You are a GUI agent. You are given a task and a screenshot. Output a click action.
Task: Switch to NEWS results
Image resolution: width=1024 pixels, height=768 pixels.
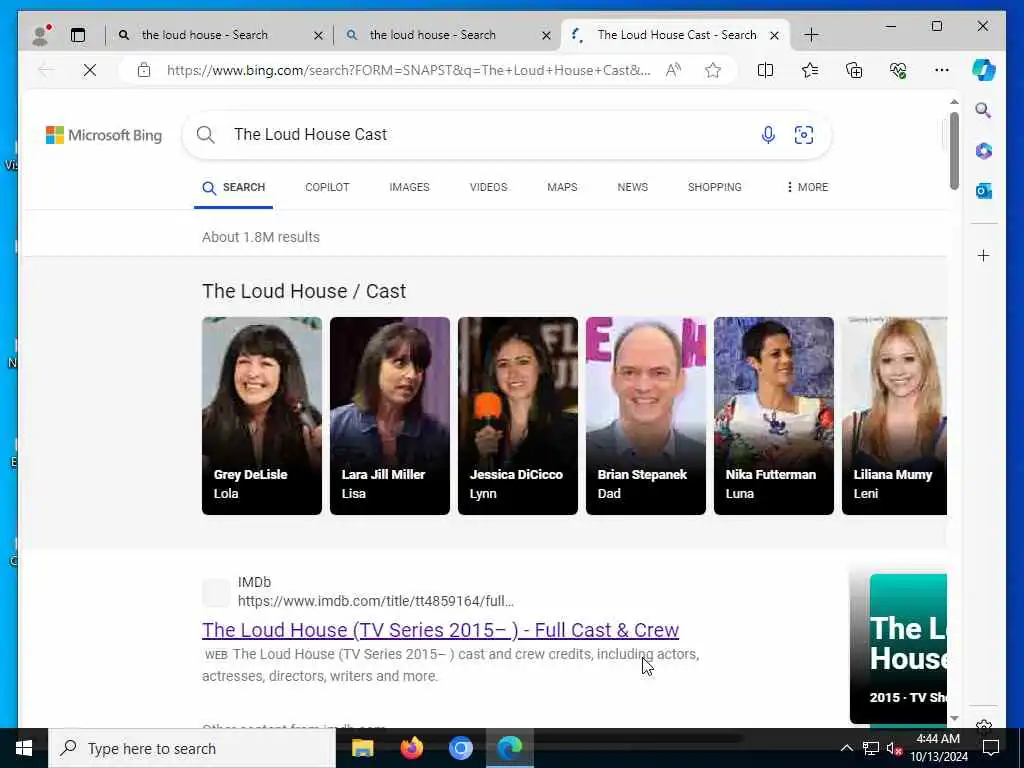(x=633, y=187)
